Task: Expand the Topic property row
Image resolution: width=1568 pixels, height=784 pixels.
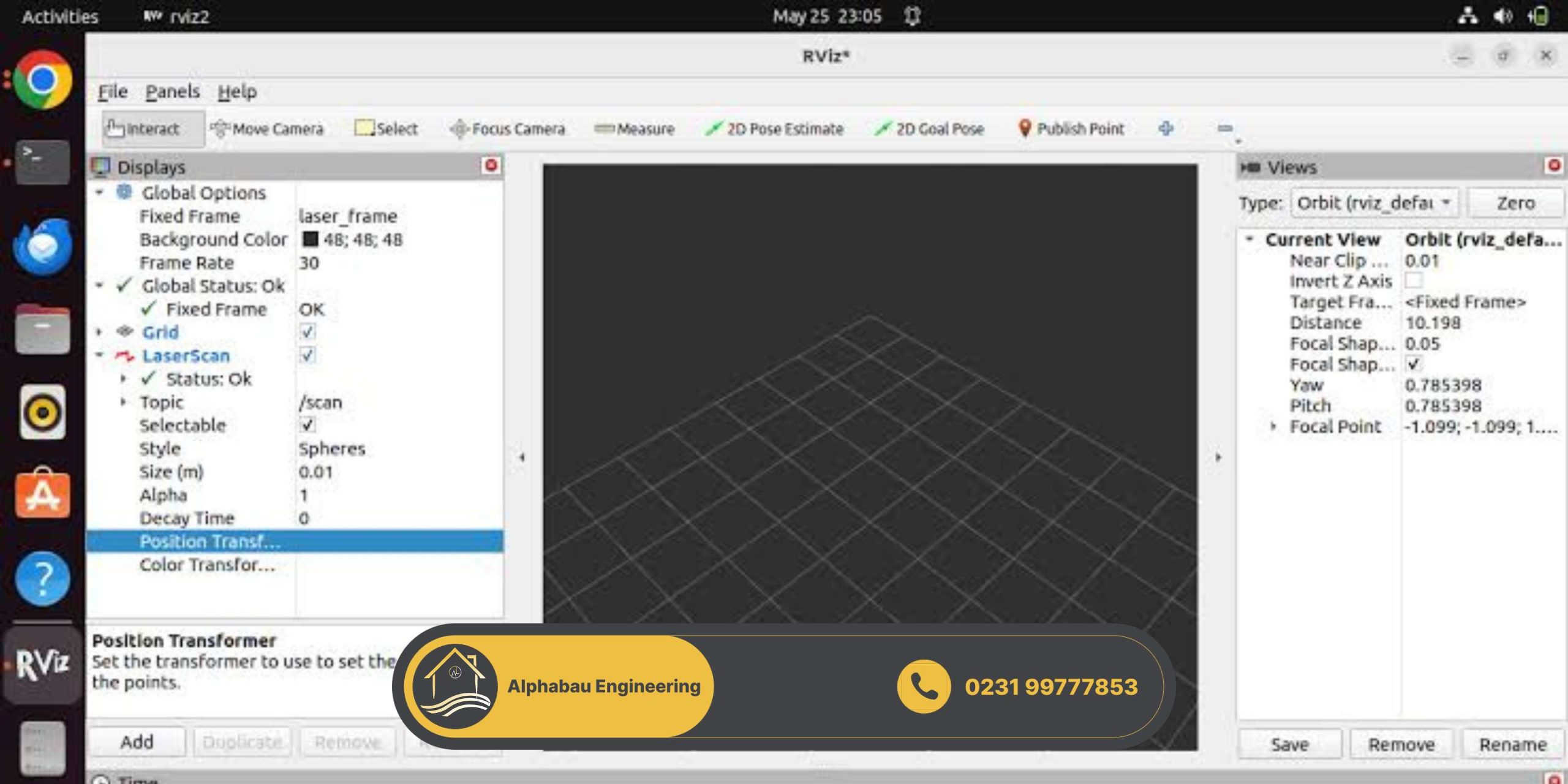Action: [x=124, y=402]
